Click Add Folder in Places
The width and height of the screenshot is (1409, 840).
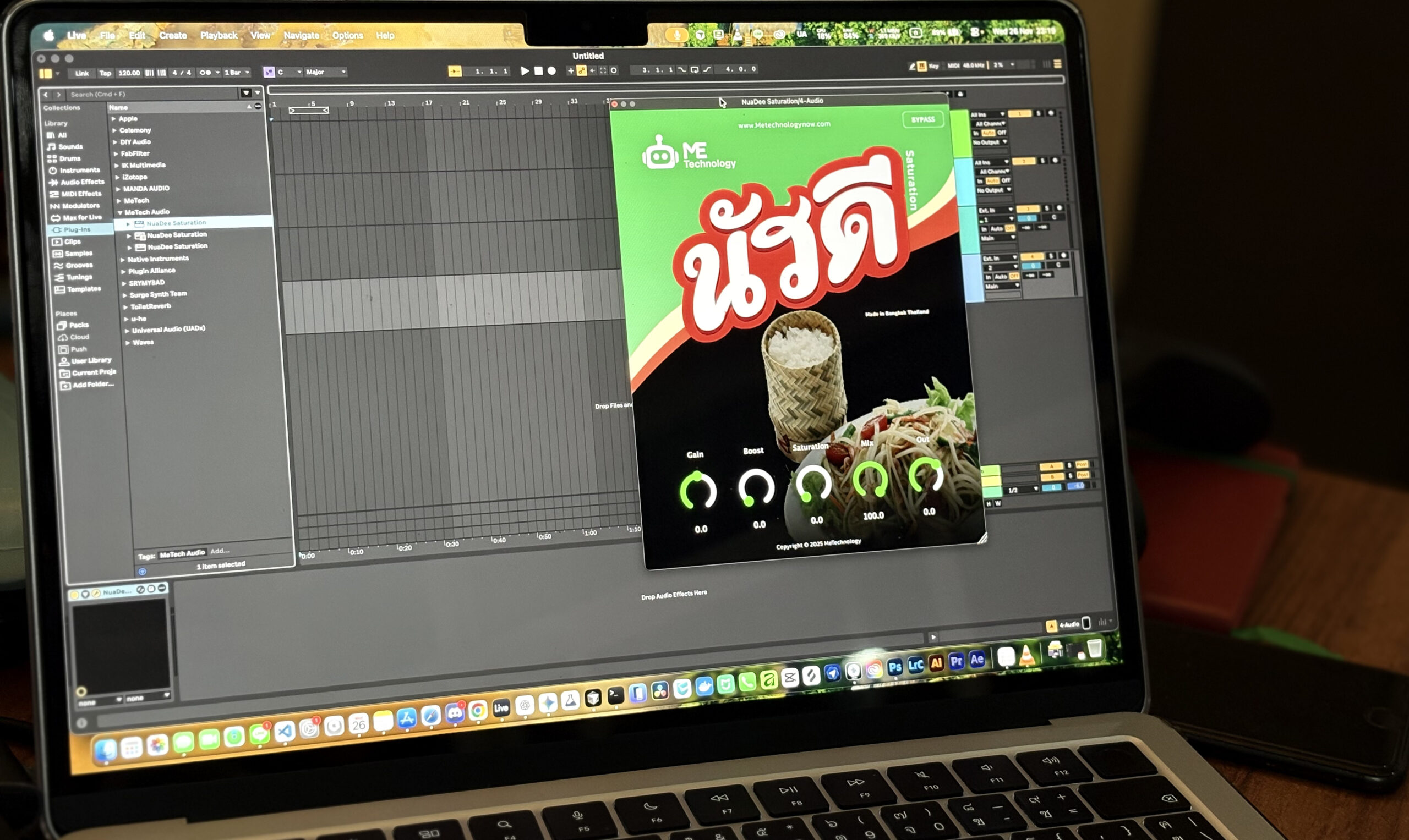(87, 385)
